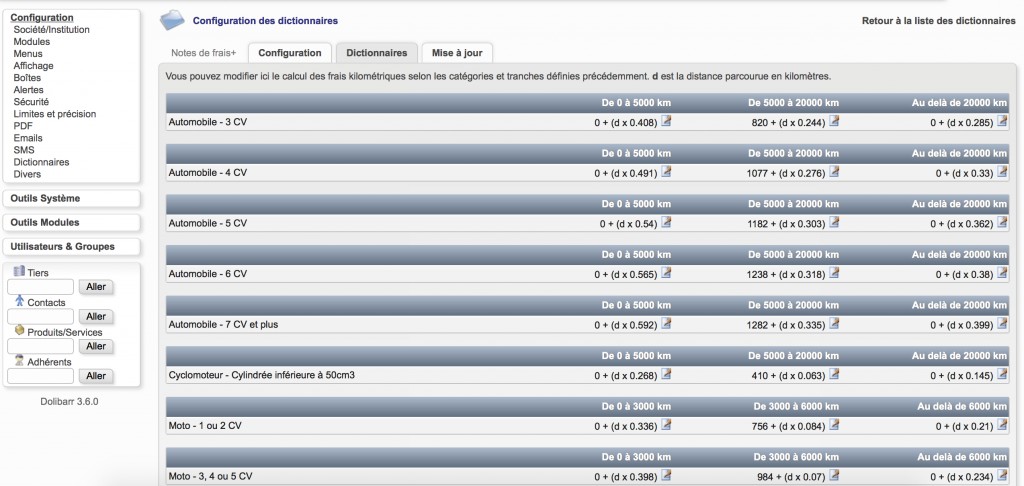This screenshot has width=1024, height=486.
Task: Open the Emails menu entry
Action: 28,138
